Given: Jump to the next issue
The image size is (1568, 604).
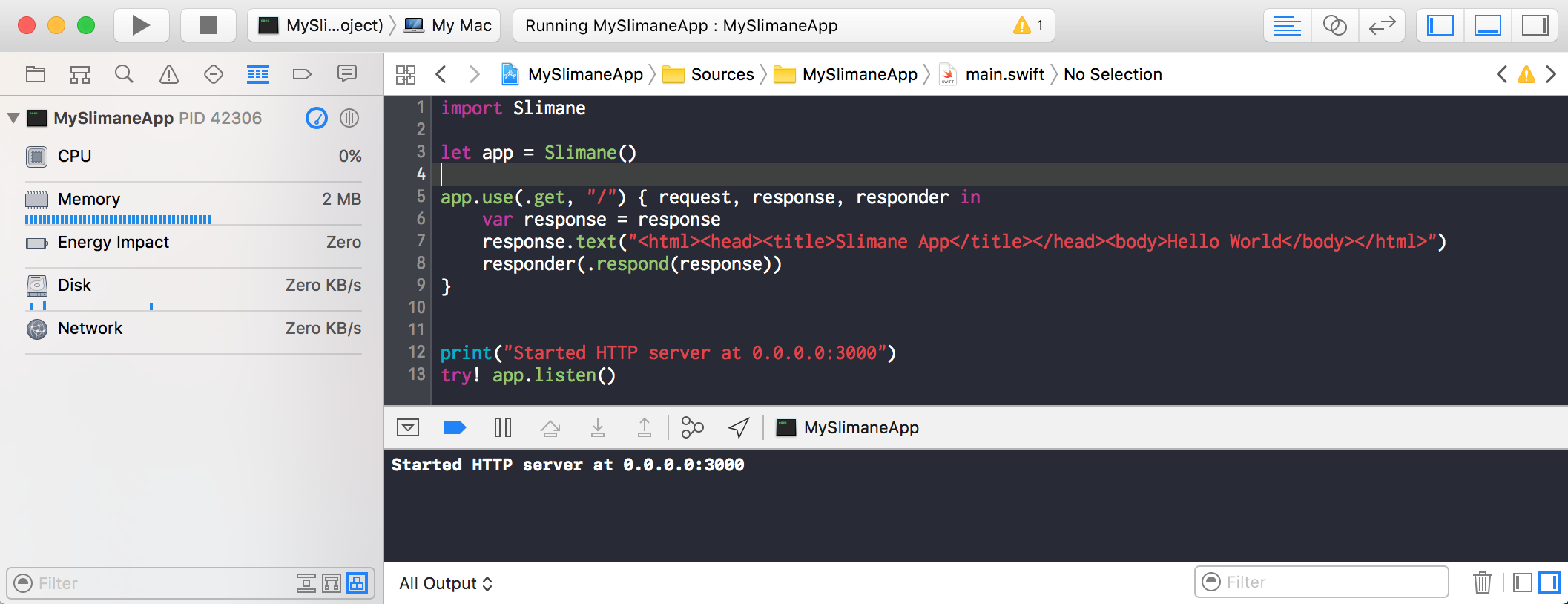Looking at the screenshot, I should (x=1551, y=74).
